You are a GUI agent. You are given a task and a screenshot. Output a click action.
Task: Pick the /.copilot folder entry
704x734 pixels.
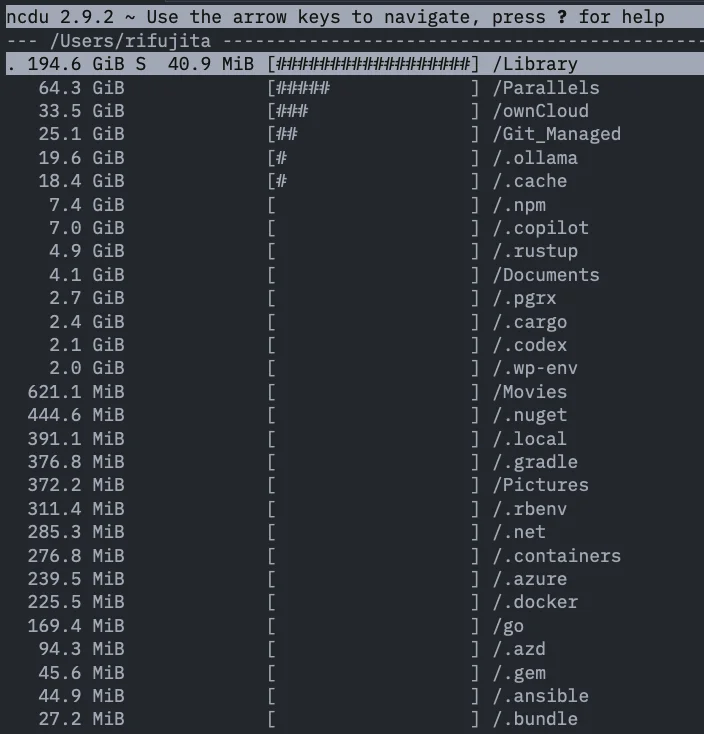click(x=541, y=228)
